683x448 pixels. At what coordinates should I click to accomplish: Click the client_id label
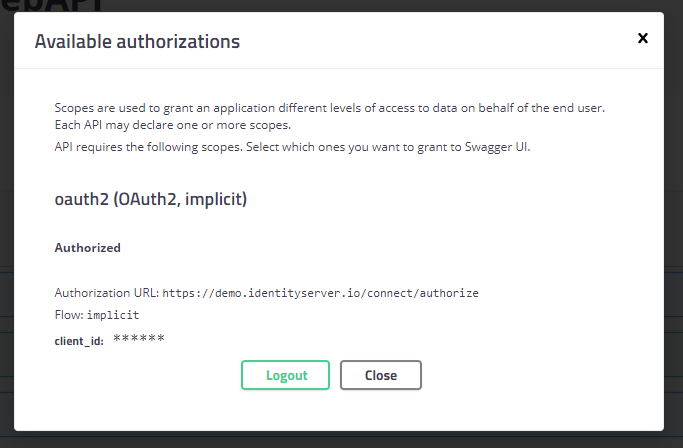[x=79, y=341]
